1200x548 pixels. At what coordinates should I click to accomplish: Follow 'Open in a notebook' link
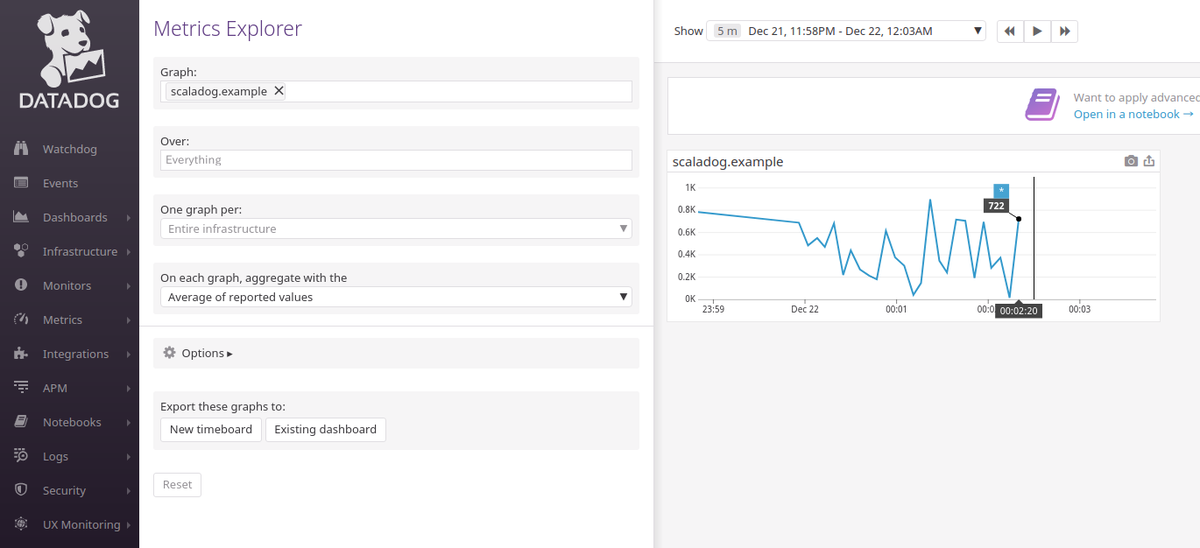click(1133, 114)
